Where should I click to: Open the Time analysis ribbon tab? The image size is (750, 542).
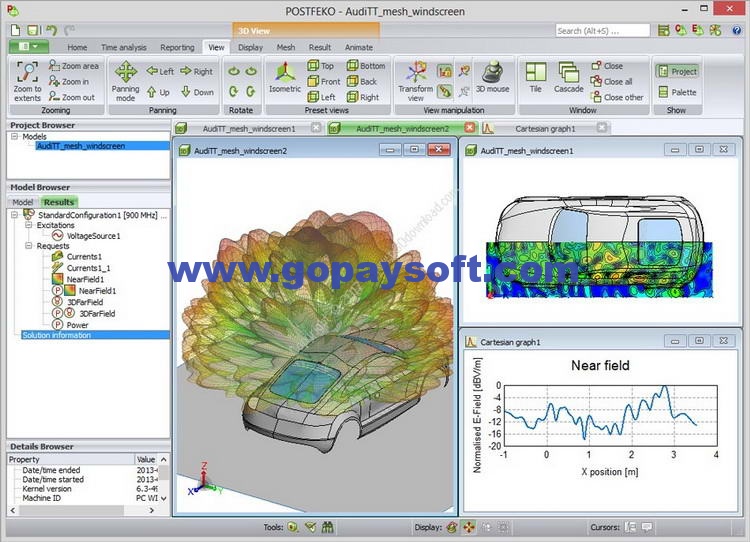pyautogui.click(x=123, y=47)
